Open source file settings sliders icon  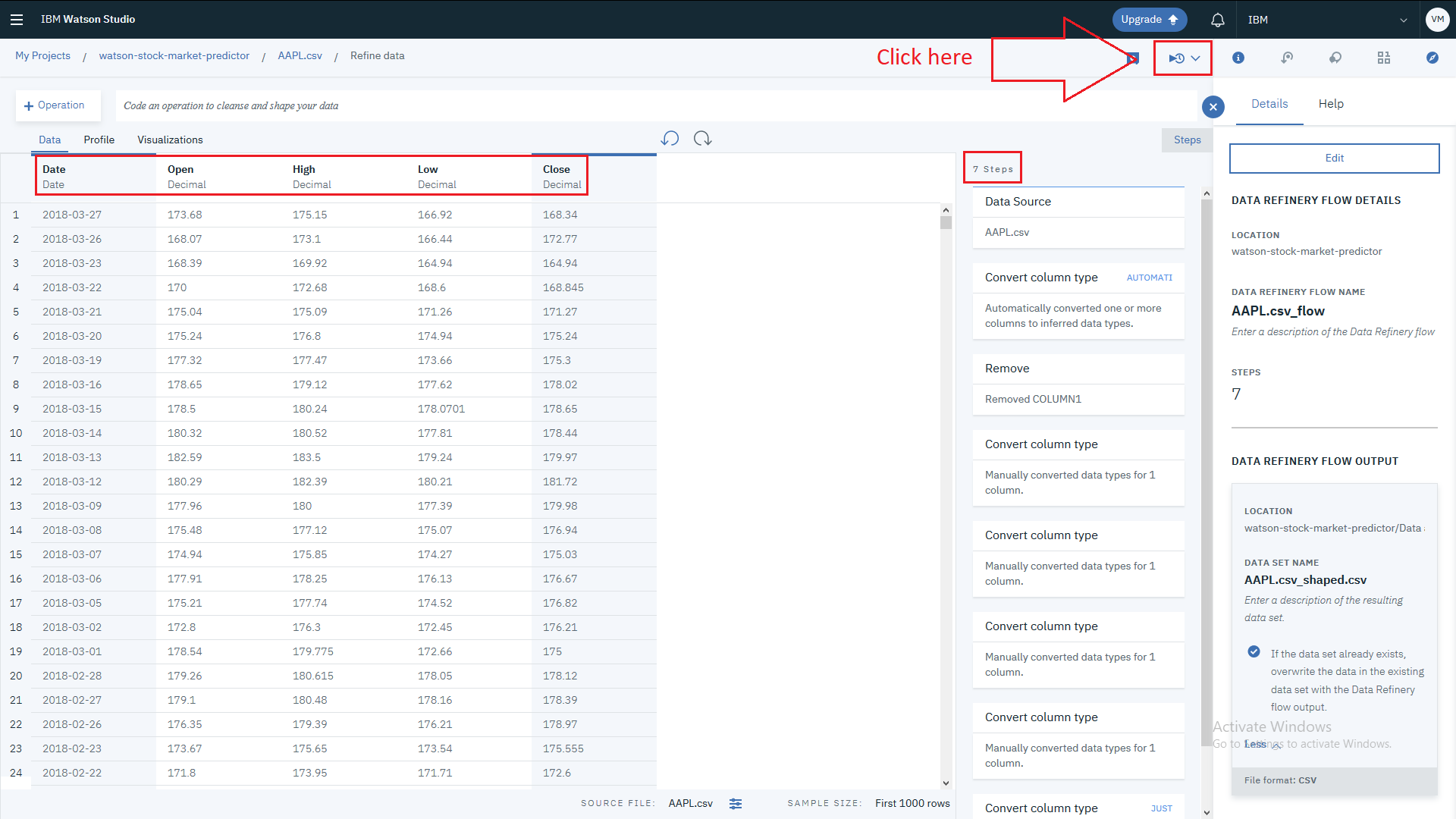point(736,804)
